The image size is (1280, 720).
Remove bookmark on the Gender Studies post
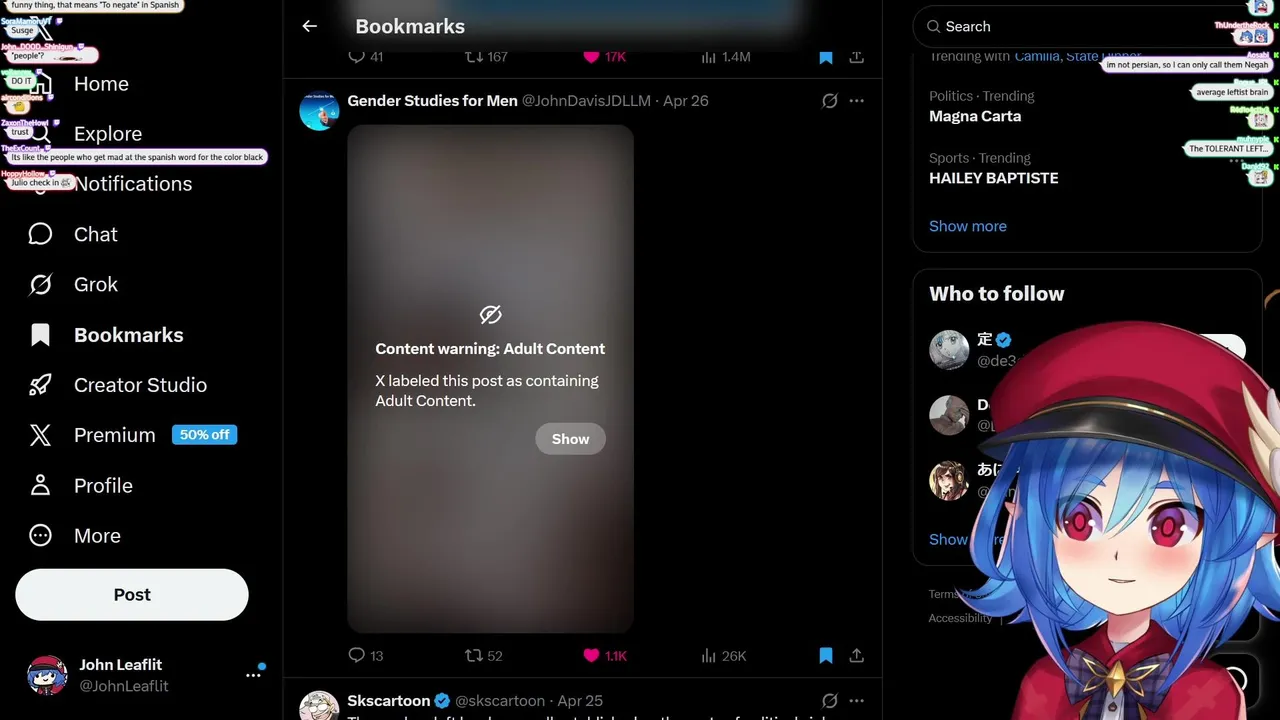pyautogui.click(x=826, y=655)
